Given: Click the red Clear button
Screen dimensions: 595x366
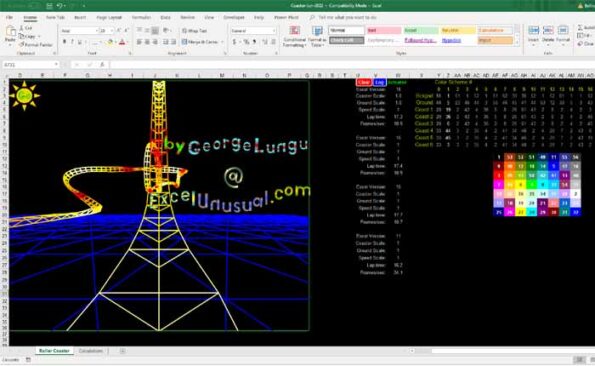Looking at the screenshot, I should point(364,82).
